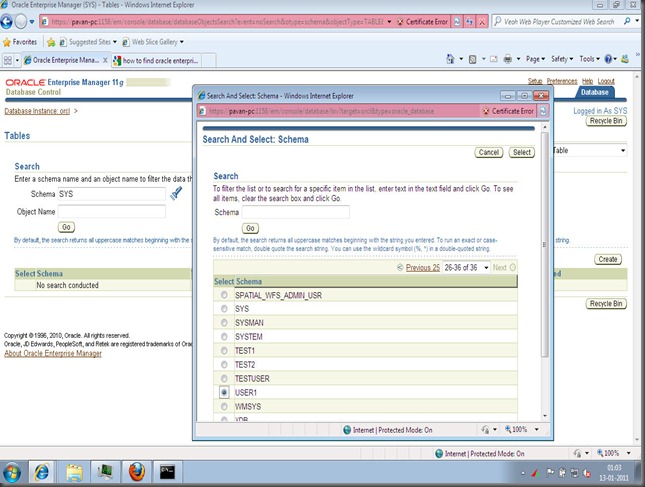The height and width of the screenshot is (487, 645).
Task: Click the add to favorites bar icon
Action: pyautogui.click(x=51, y=42)
